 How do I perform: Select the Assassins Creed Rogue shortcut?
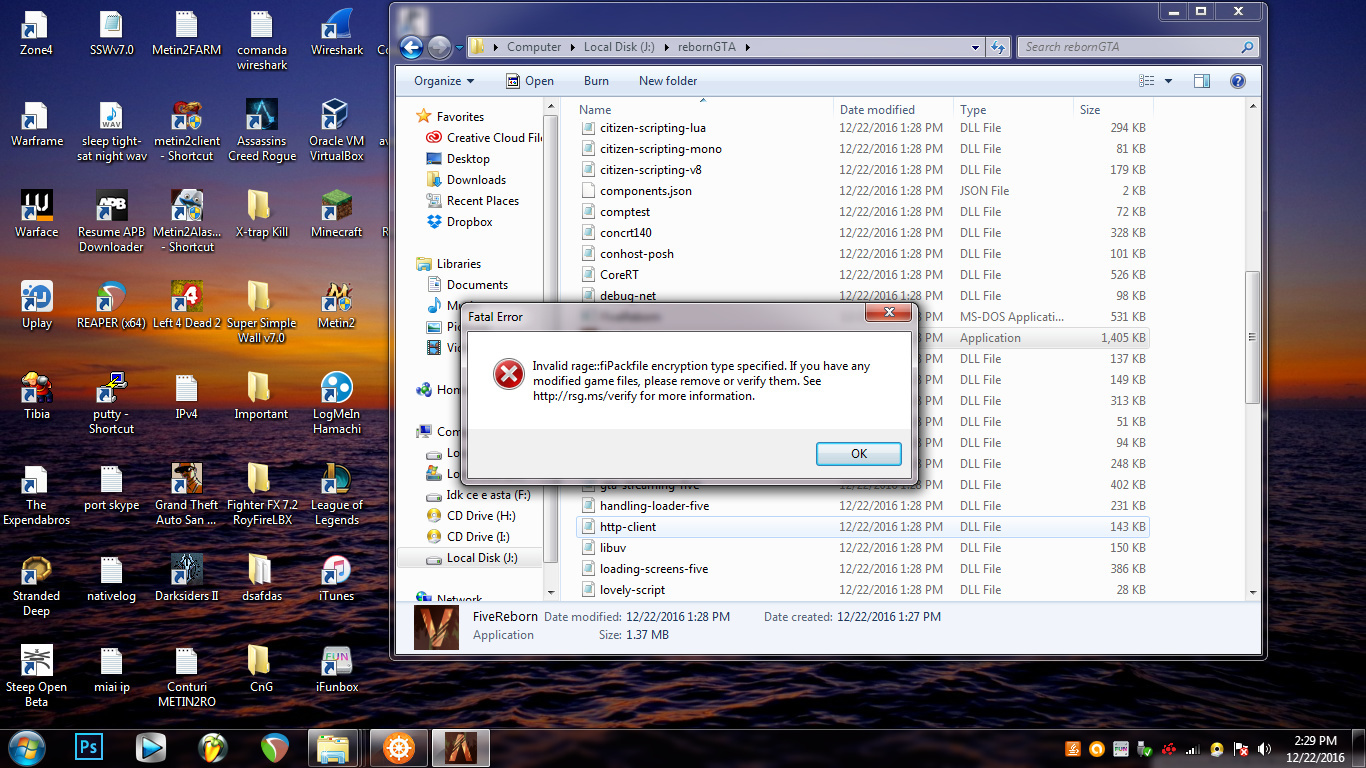(262, 130)
